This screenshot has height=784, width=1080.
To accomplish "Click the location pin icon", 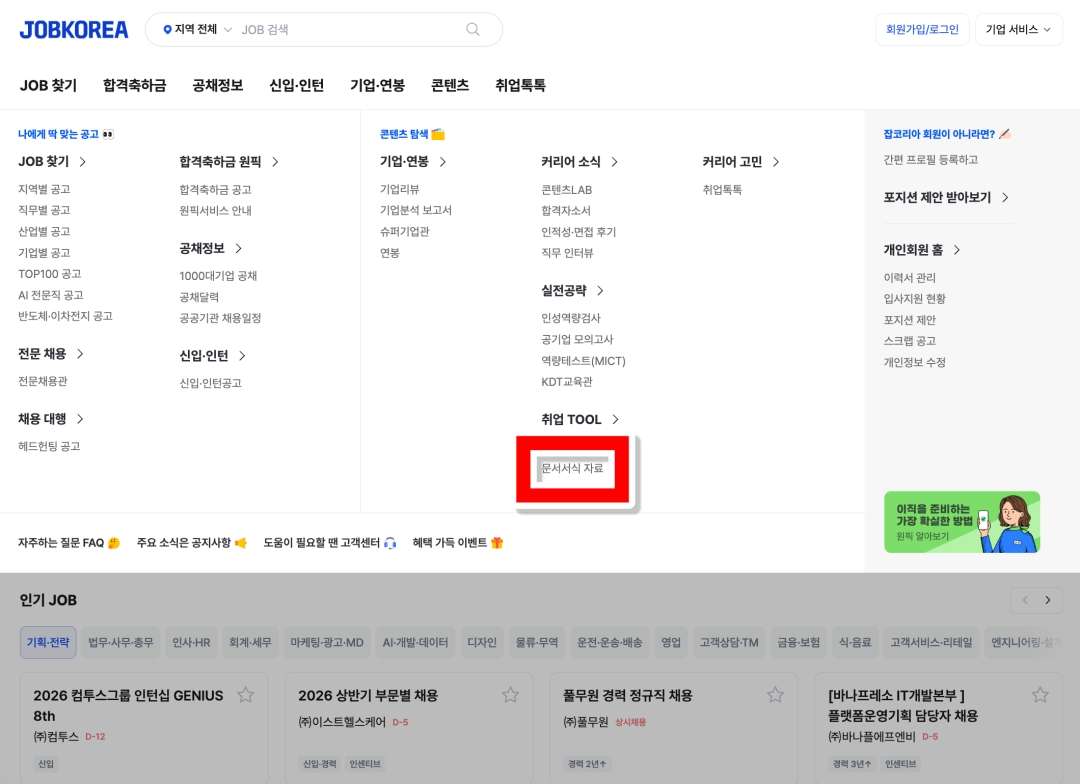I will (167, 30).
